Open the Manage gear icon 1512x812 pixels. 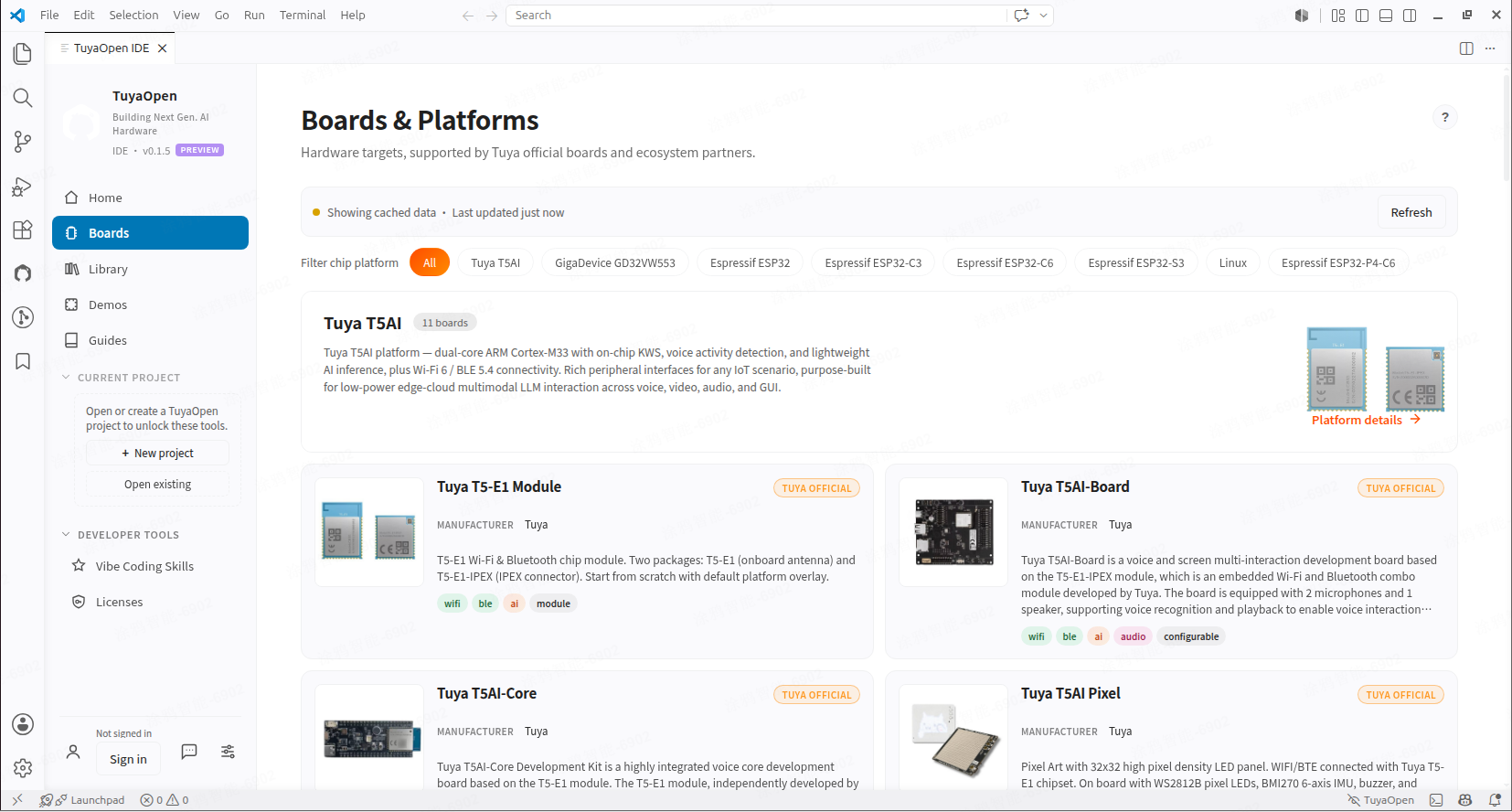[23, 768]
